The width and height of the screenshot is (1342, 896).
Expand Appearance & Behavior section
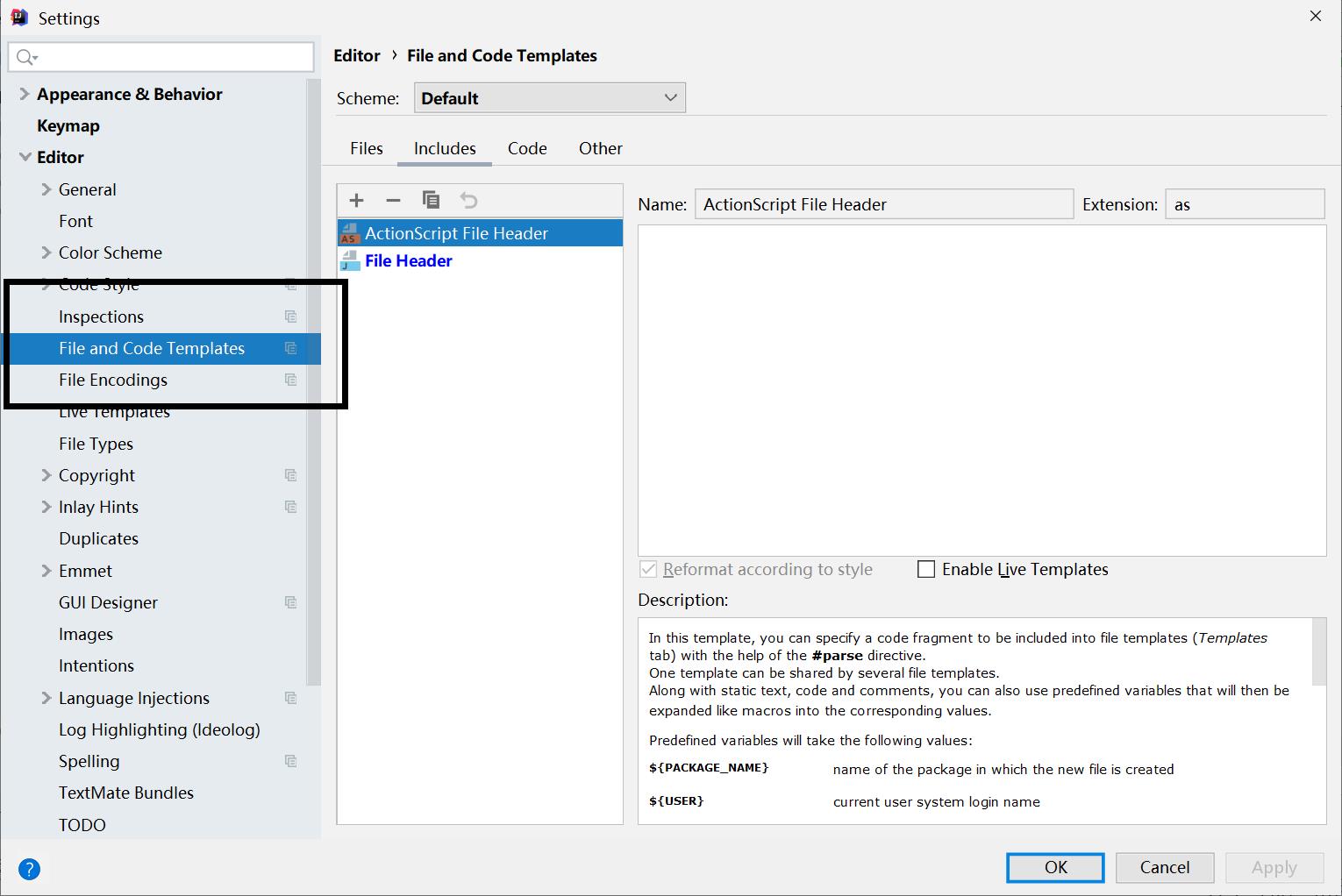pos(25,94)
